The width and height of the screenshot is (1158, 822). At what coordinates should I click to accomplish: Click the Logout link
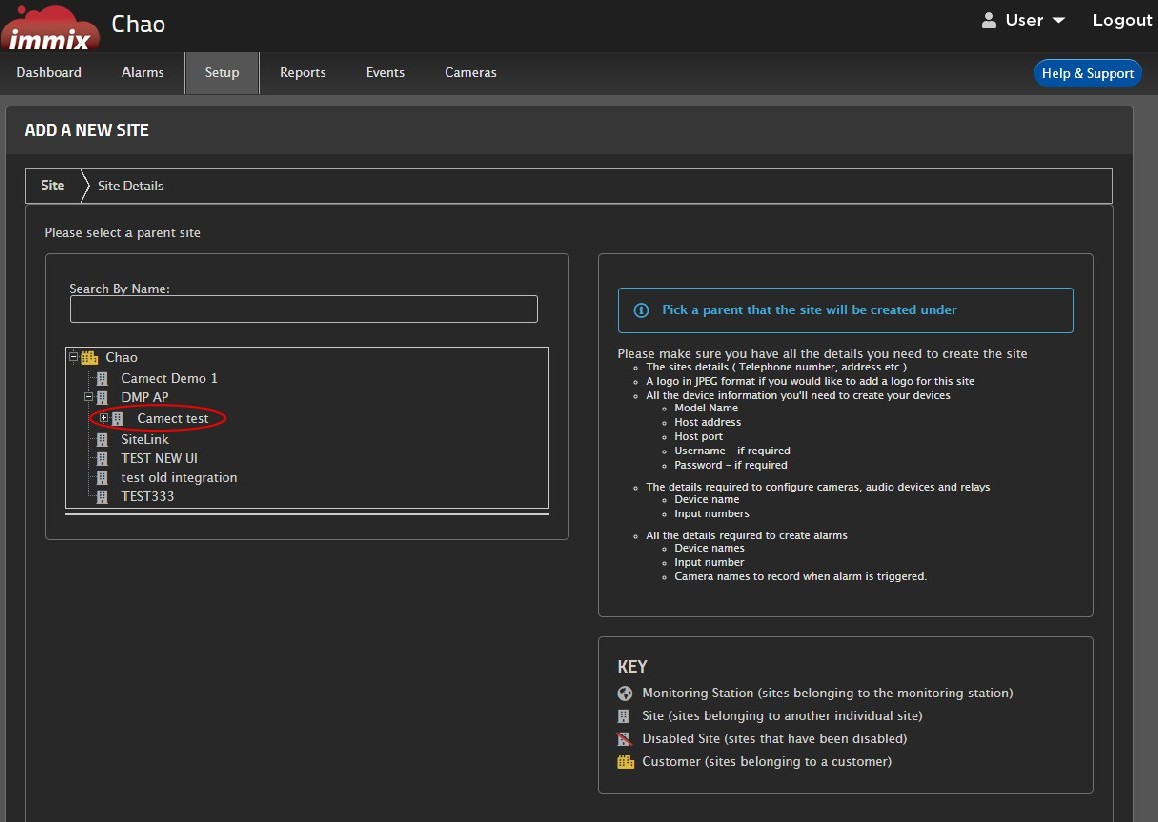coord(1122,20)
